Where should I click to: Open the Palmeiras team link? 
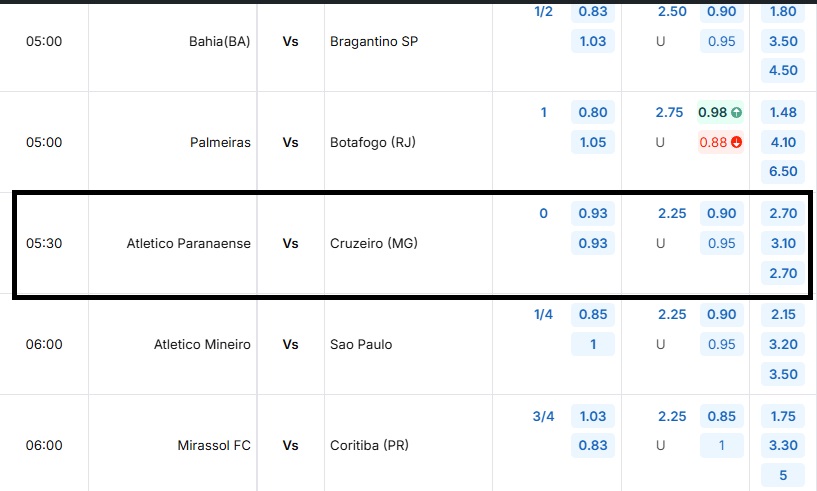[220, 142]
